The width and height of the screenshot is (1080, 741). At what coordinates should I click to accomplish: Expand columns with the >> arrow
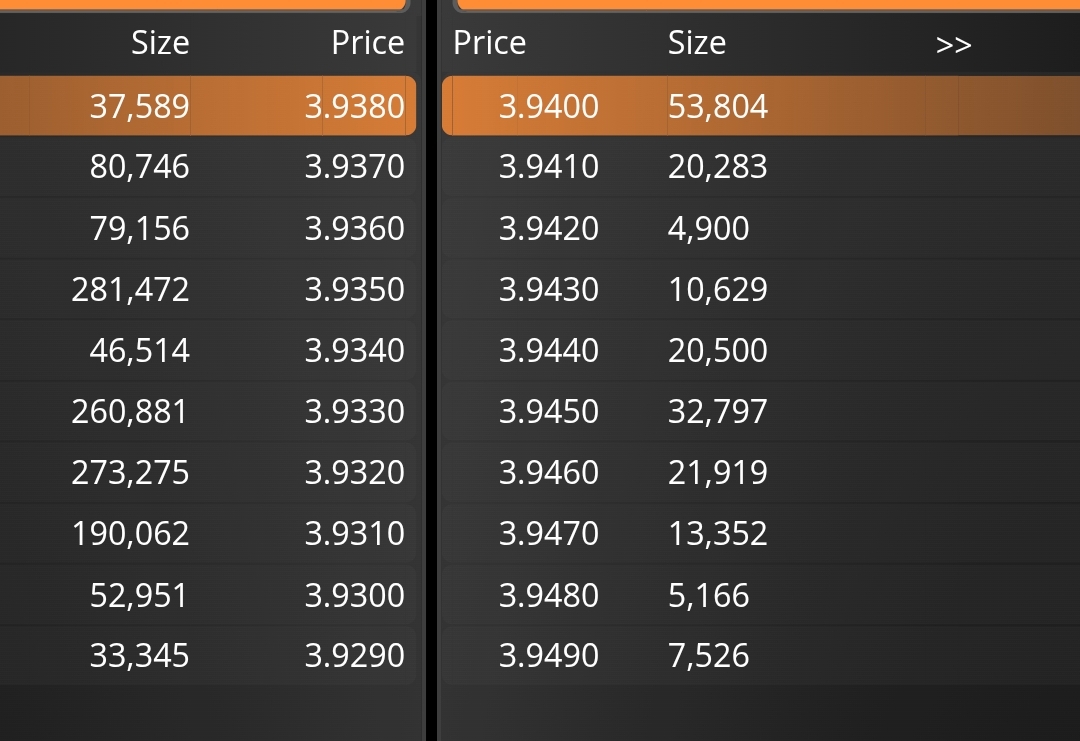coord(953,45)
